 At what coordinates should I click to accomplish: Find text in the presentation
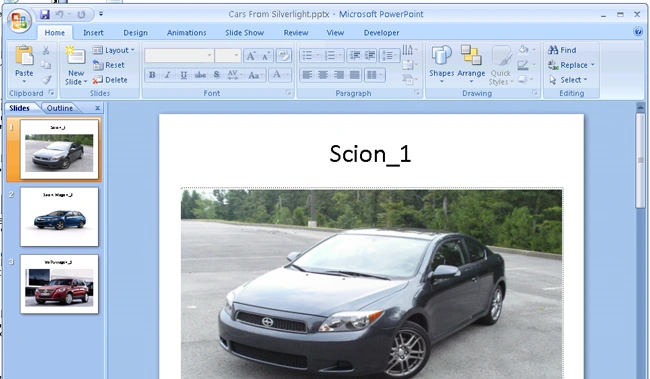pos(562,50)
